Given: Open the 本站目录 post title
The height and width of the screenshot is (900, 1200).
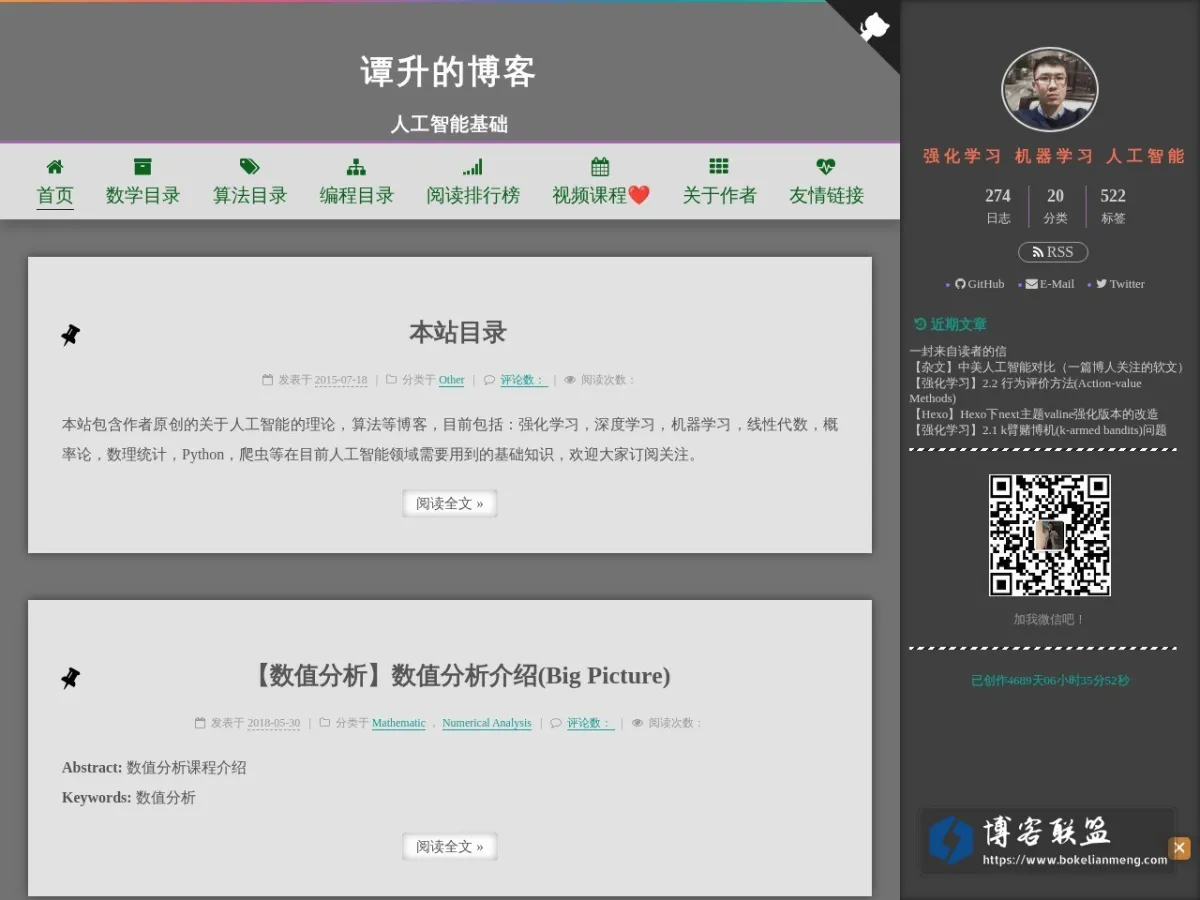Looking at the screenshot, I should [458, 333].
